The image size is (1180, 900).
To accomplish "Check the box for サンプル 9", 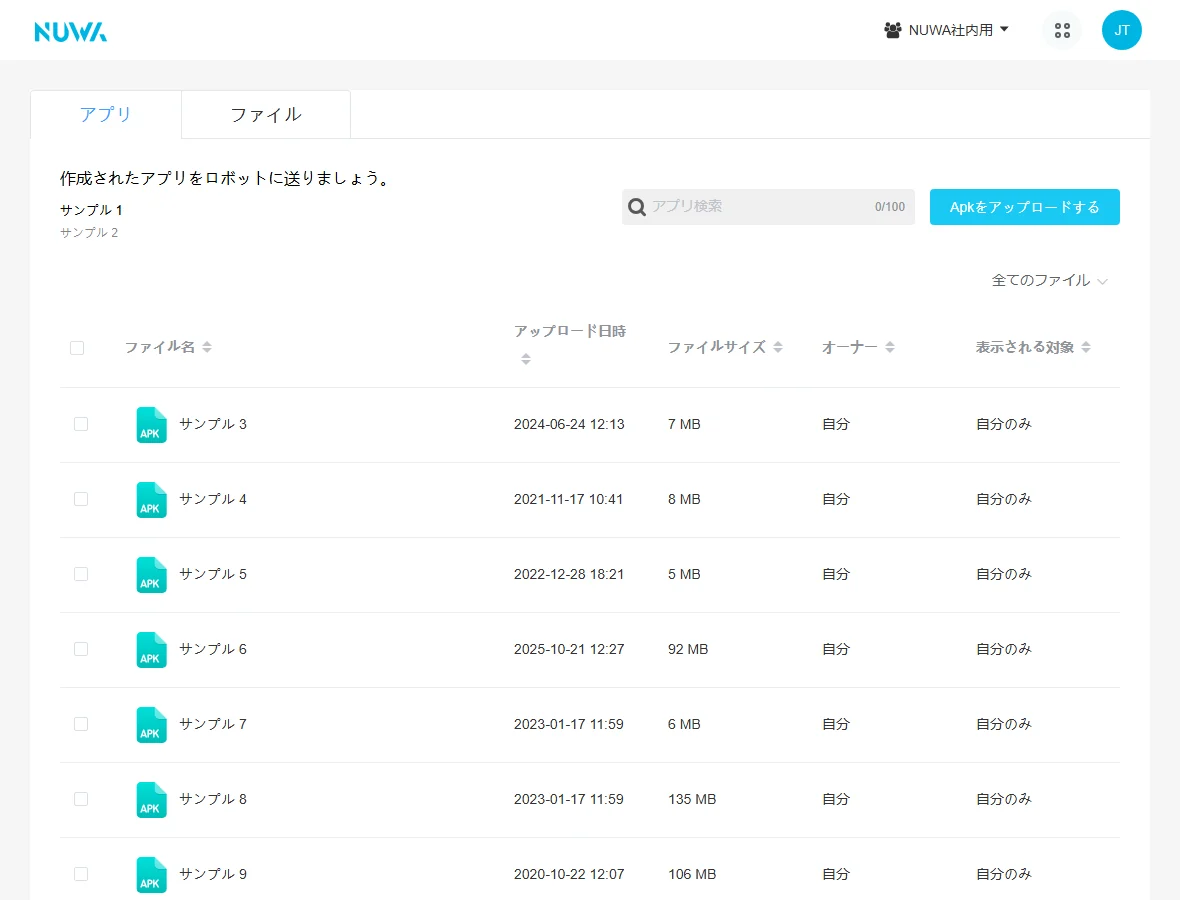I will pyautogui.click(x=81, y=874).
